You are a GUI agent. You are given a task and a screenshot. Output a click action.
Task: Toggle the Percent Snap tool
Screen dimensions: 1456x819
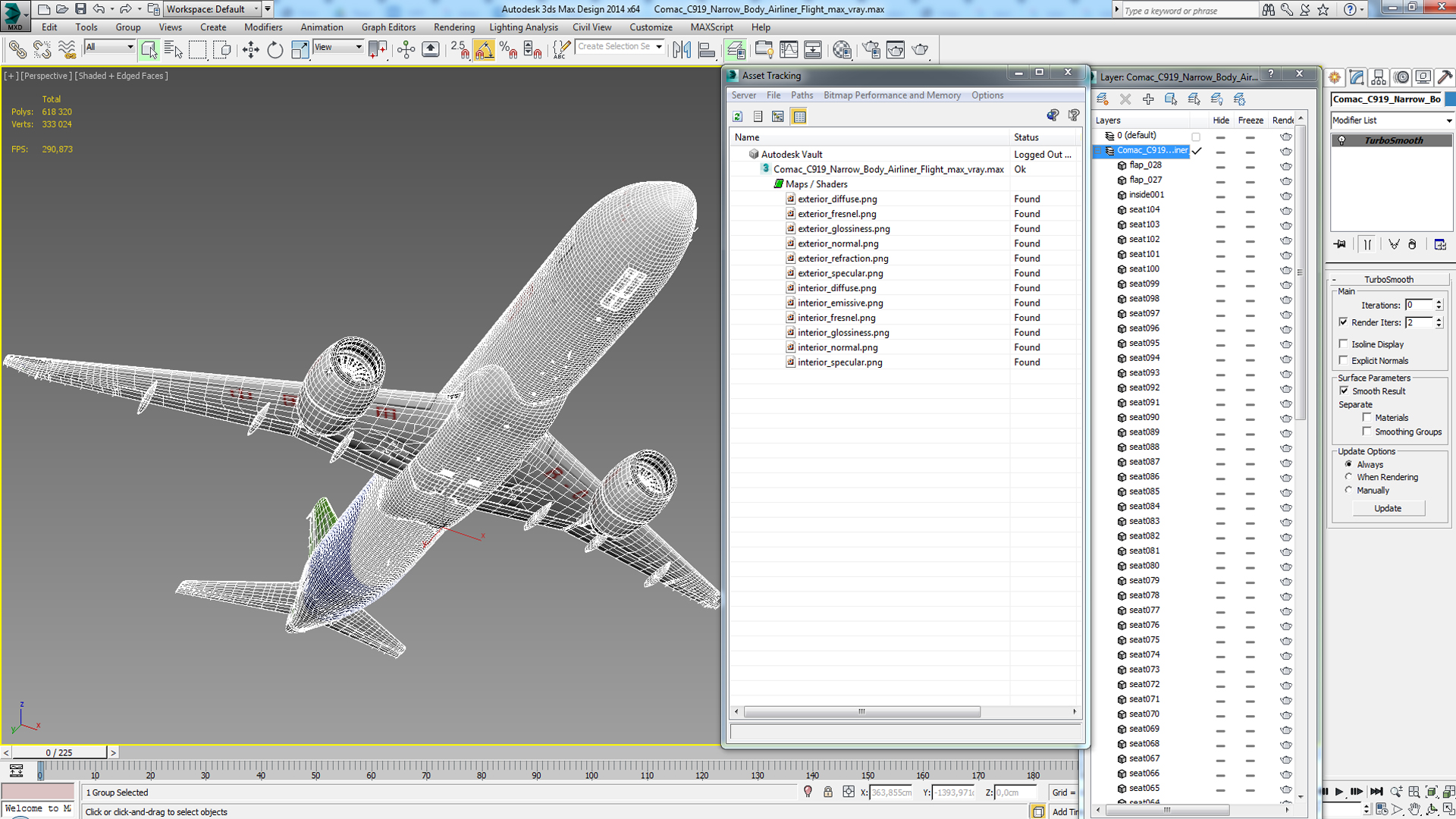point(508,50)
